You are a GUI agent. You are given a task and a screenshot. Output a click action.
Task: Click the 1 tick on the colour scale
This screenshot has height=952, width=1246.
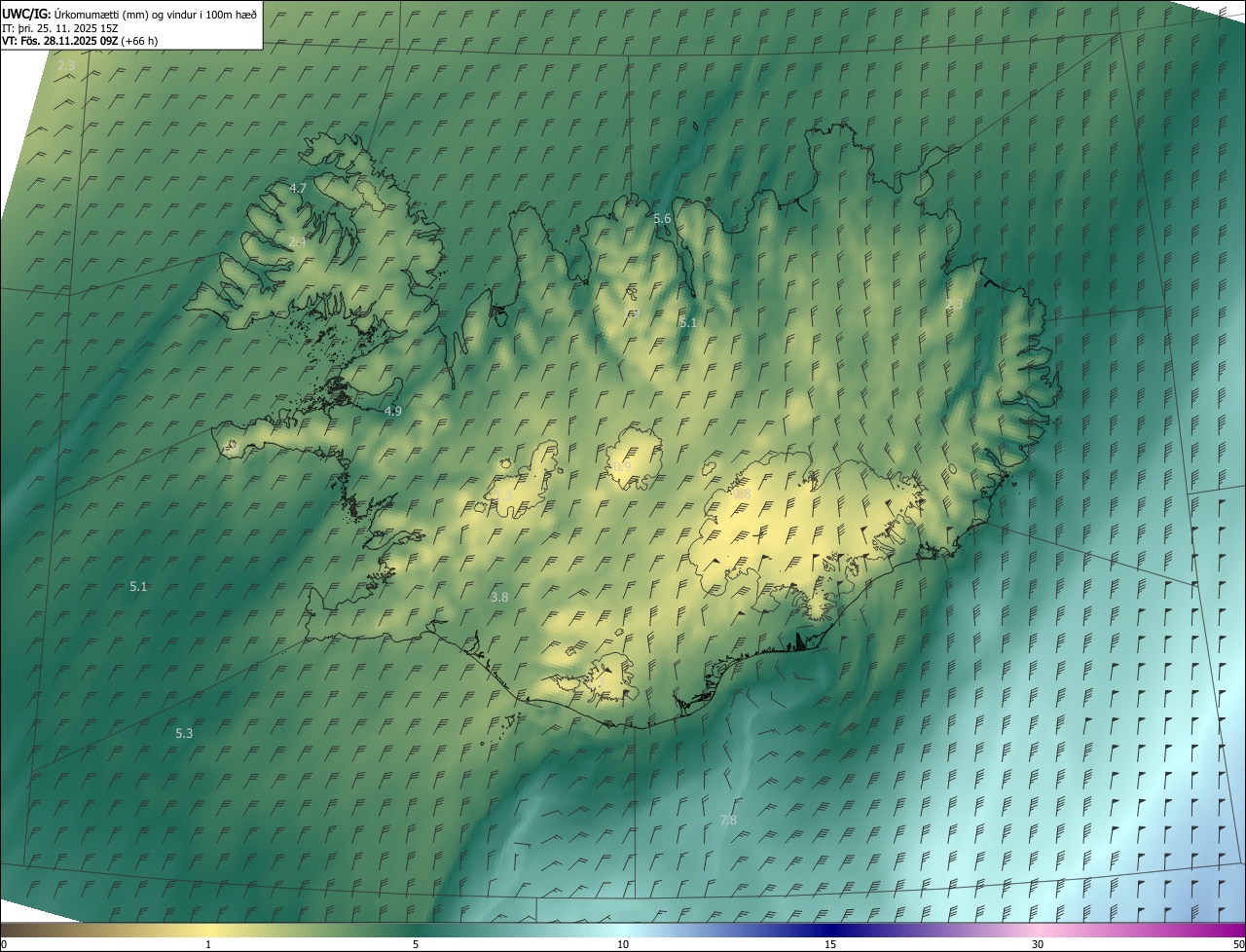(x=208, y=944)
